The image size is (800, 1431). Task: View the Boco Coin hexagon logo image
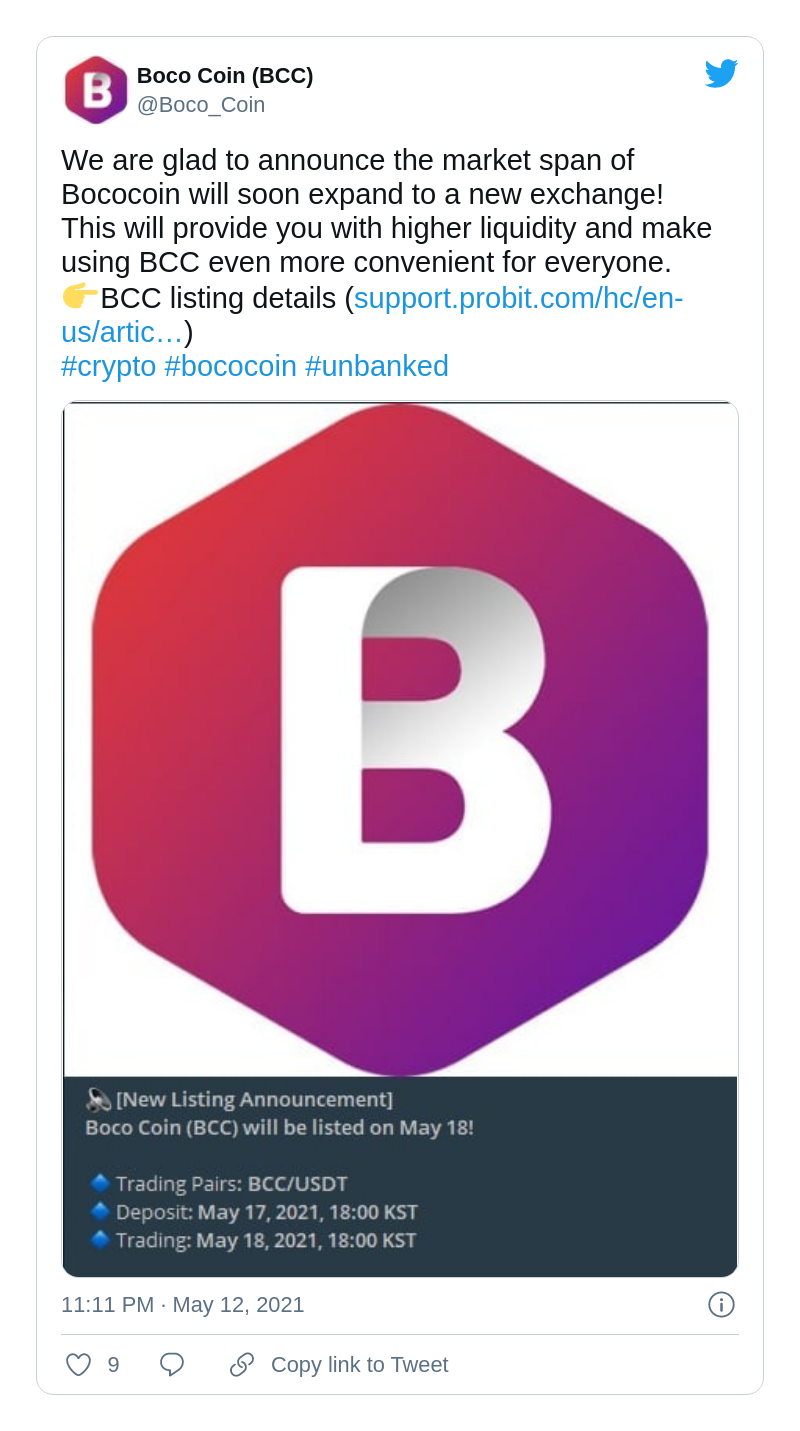[x=400, y=739]
